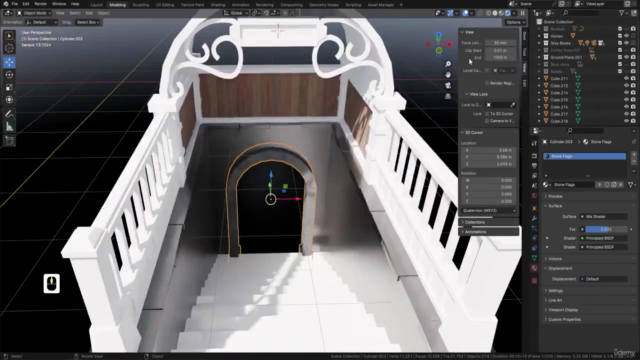The height and width of the screenshot is (360, 640).
Task: Open the File menu
Action: click(14, 4)
